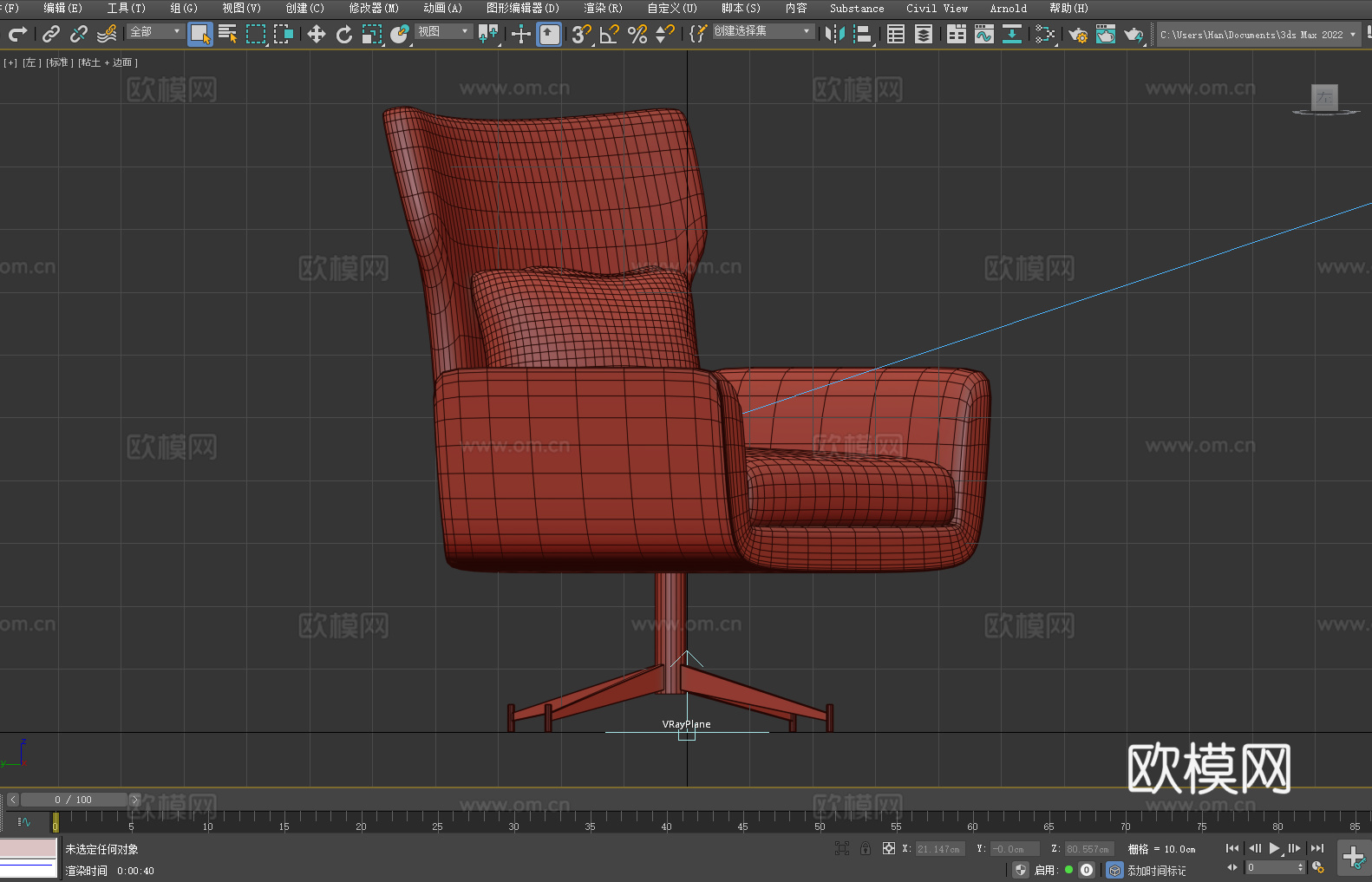1372x882 pixels.
Task: Toggle Spinner Snap
Action: (665, 34)
